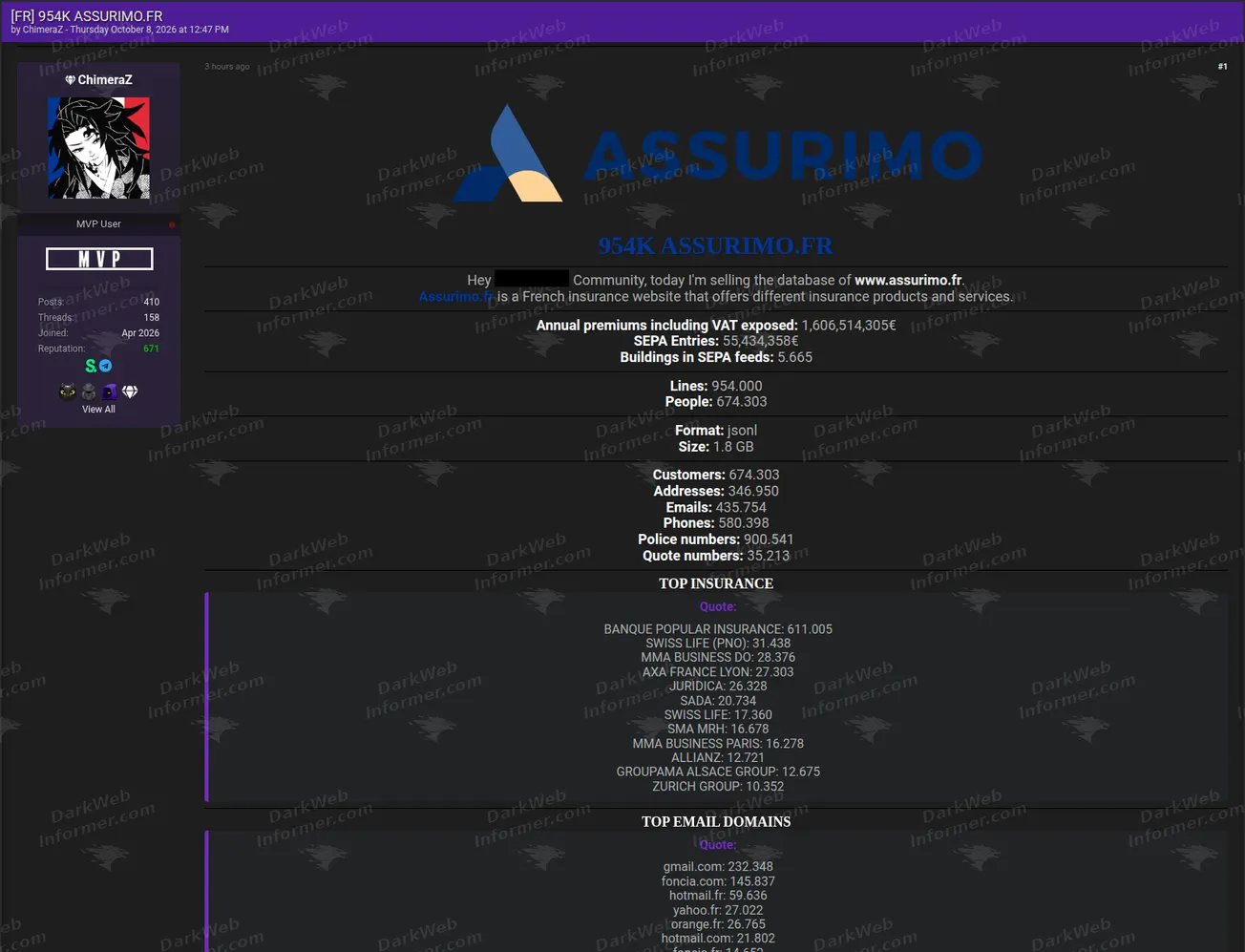Open ChimeraZ's Telegram contact icon

(x=106, y=366)
